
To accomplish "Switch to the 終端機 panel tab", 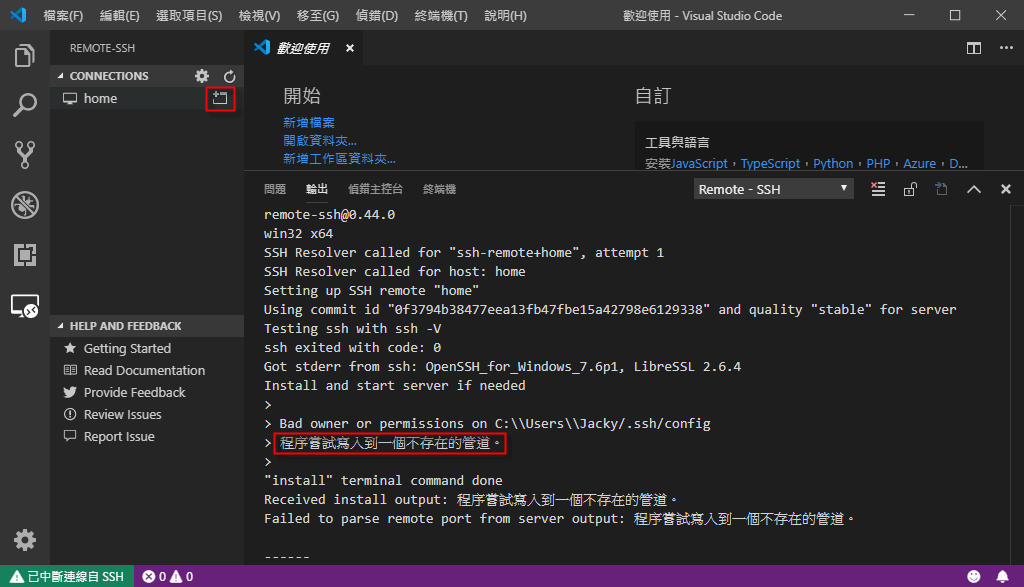I will point(438,188).
